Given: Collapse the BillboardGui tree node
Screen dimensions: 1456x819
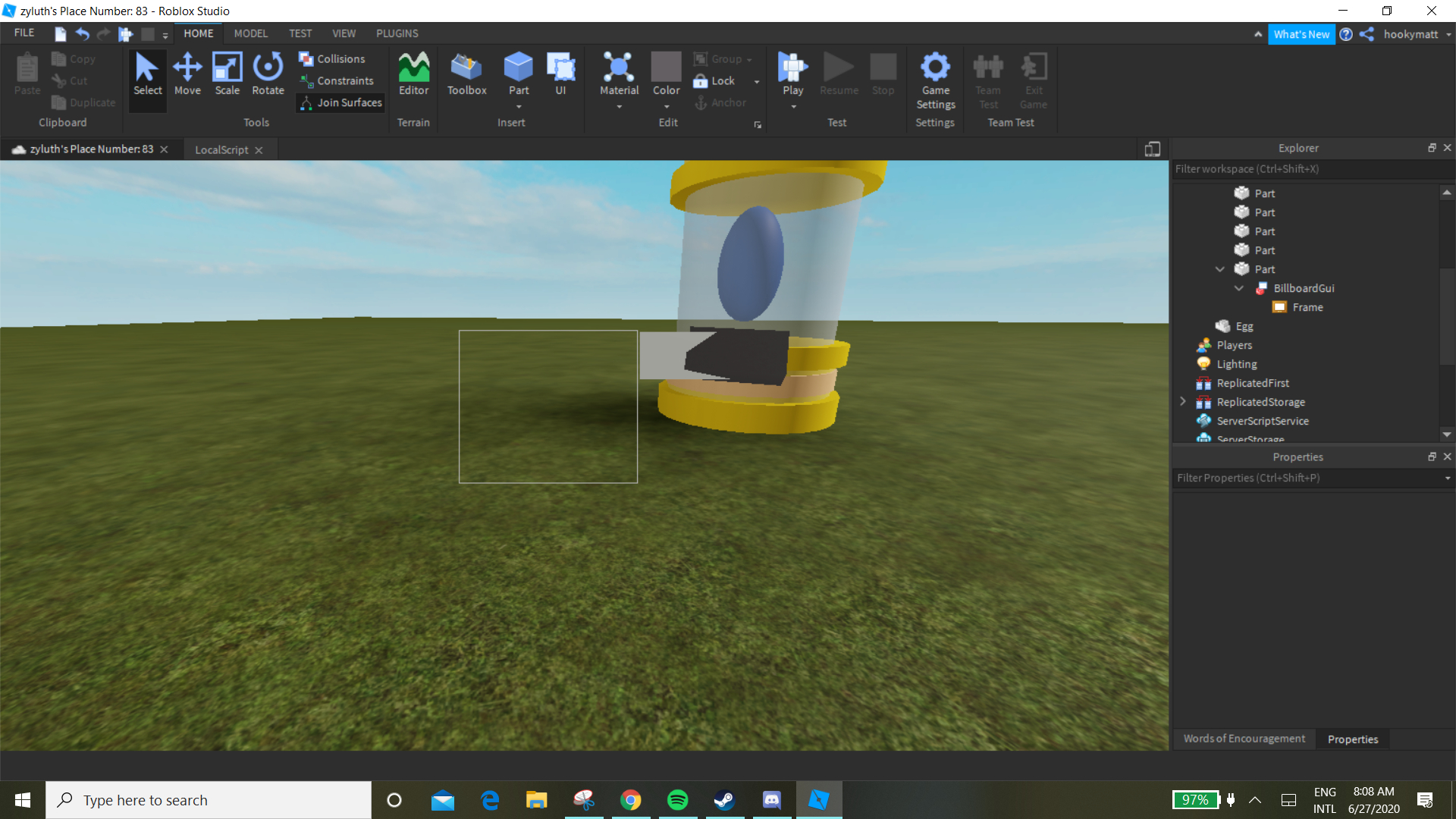Looking at the screenshot, I should click(1238, 288).
